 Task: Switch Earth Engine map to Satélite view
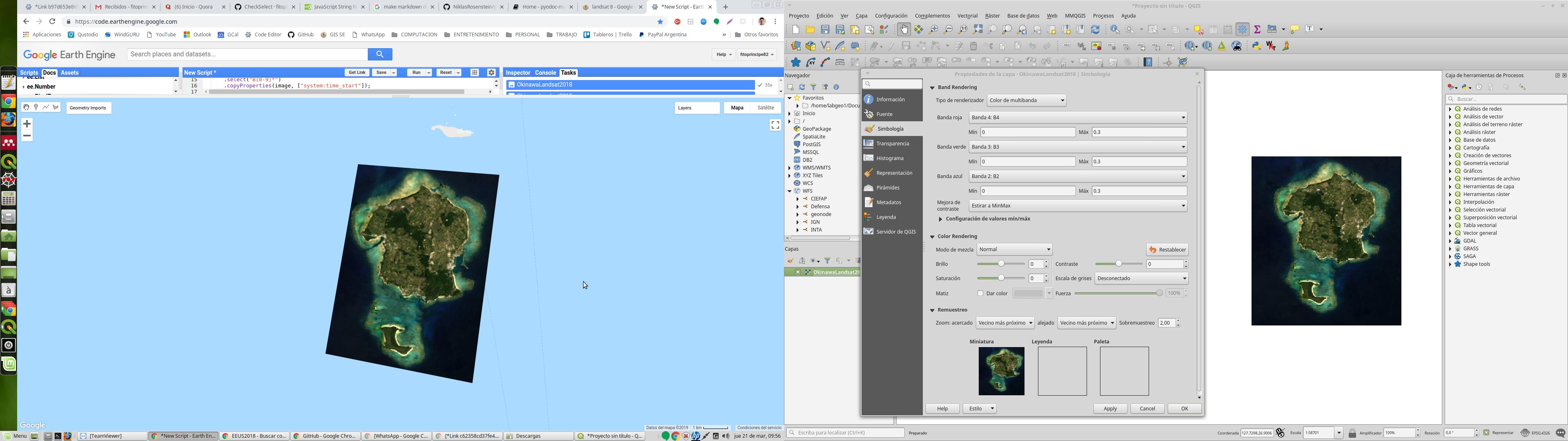pyautogui.click(x=766, y=108)
